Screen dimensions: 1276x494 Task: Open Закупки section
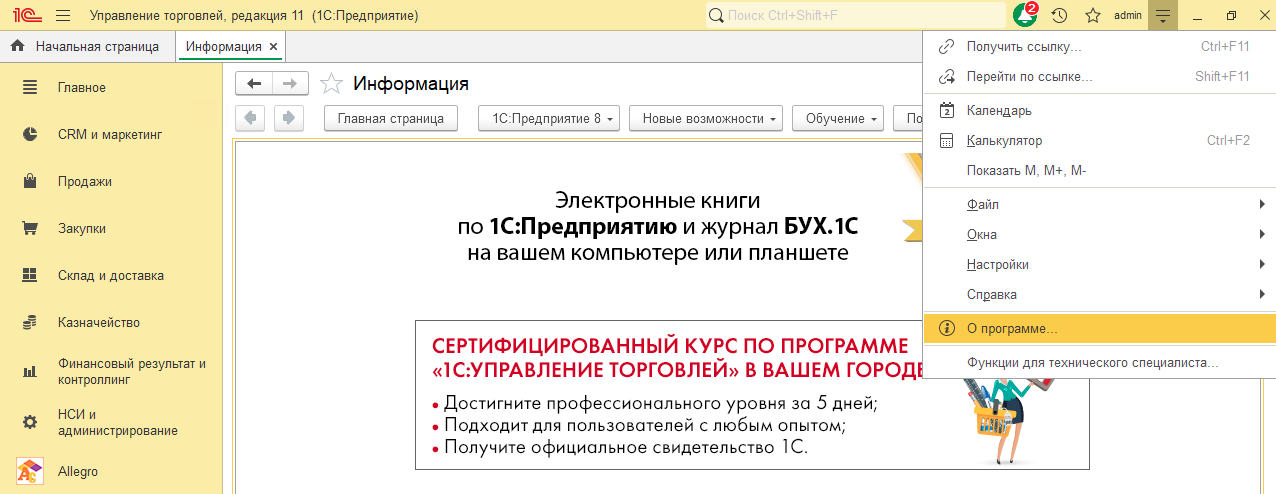pyautogui.click(x=111, y=228)
